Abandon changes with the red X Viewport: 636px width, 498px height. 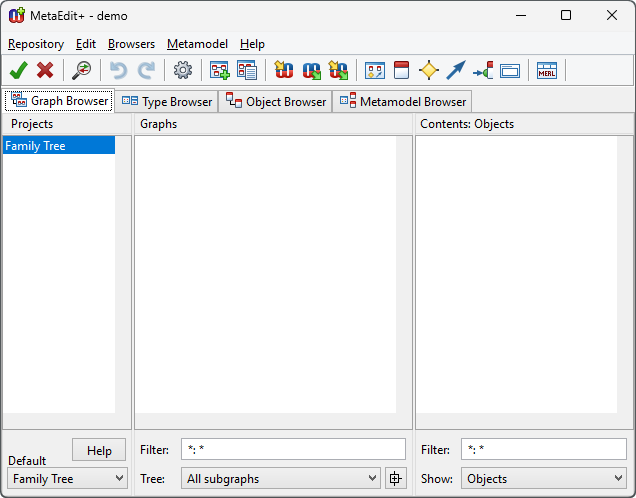coord(45,71)
